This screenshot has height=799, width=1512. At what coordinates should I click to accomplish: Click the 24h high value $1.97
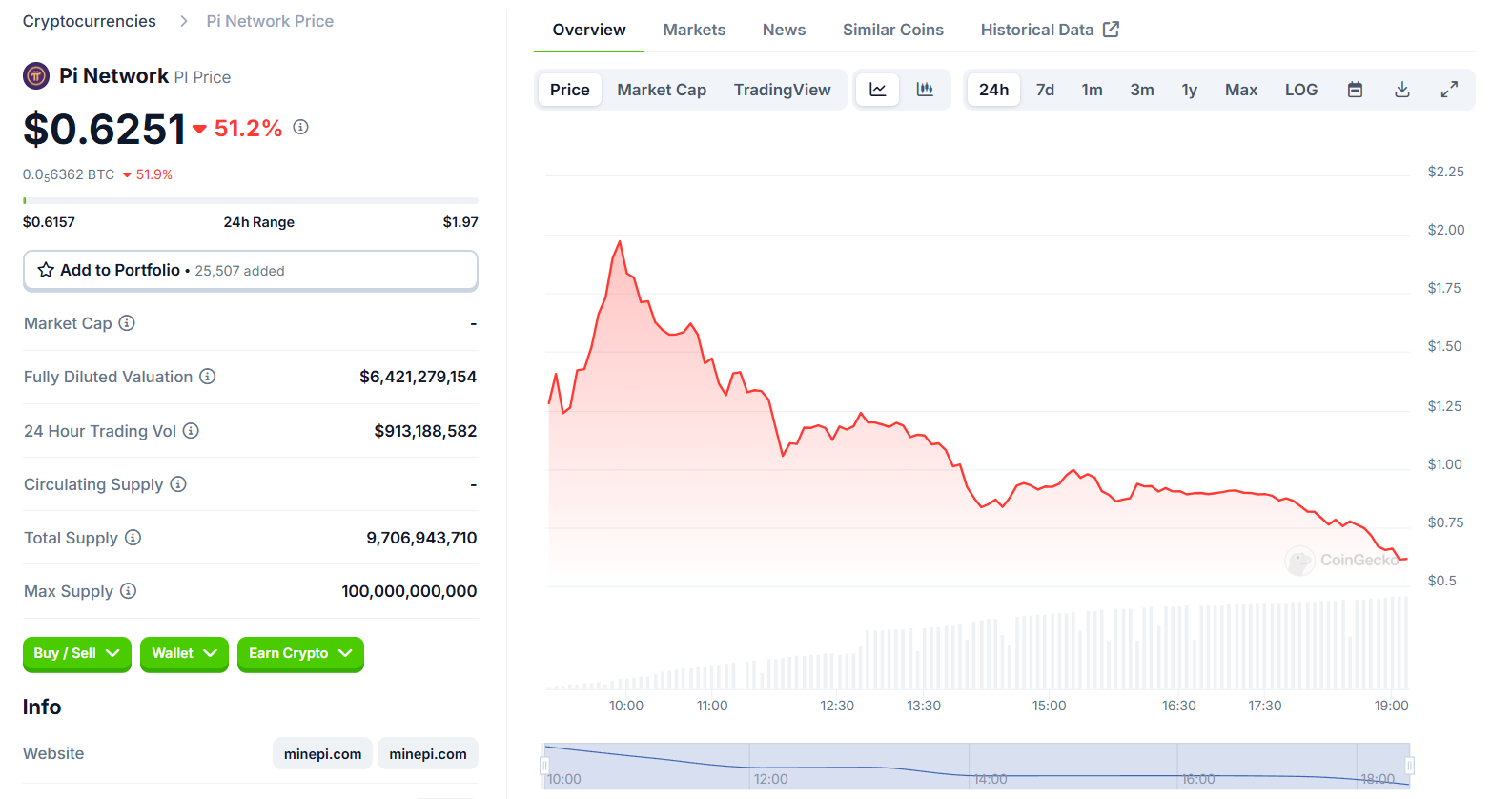pos(460,222)
